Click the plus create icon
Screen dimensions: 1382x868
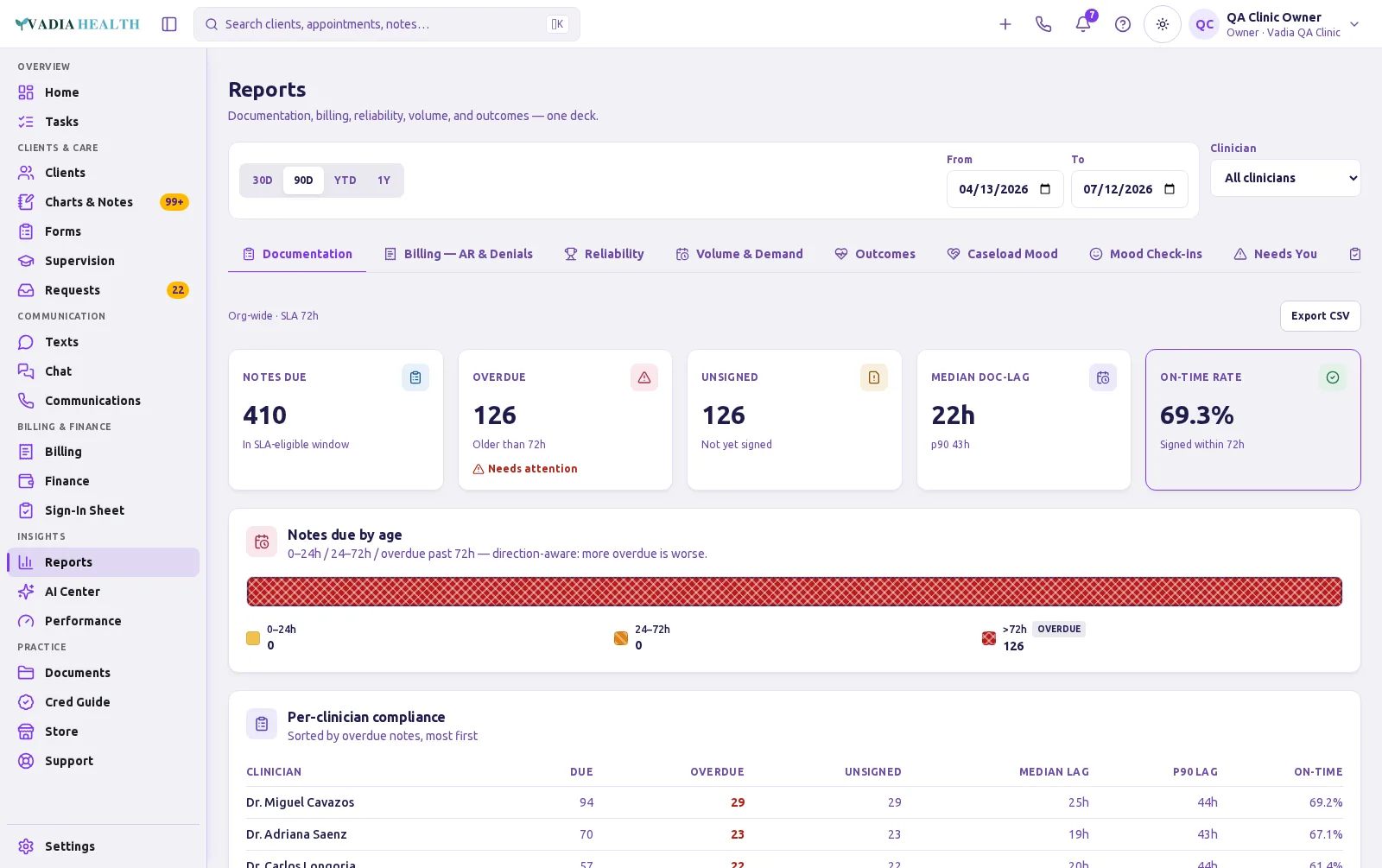(x=1005, y=24)
